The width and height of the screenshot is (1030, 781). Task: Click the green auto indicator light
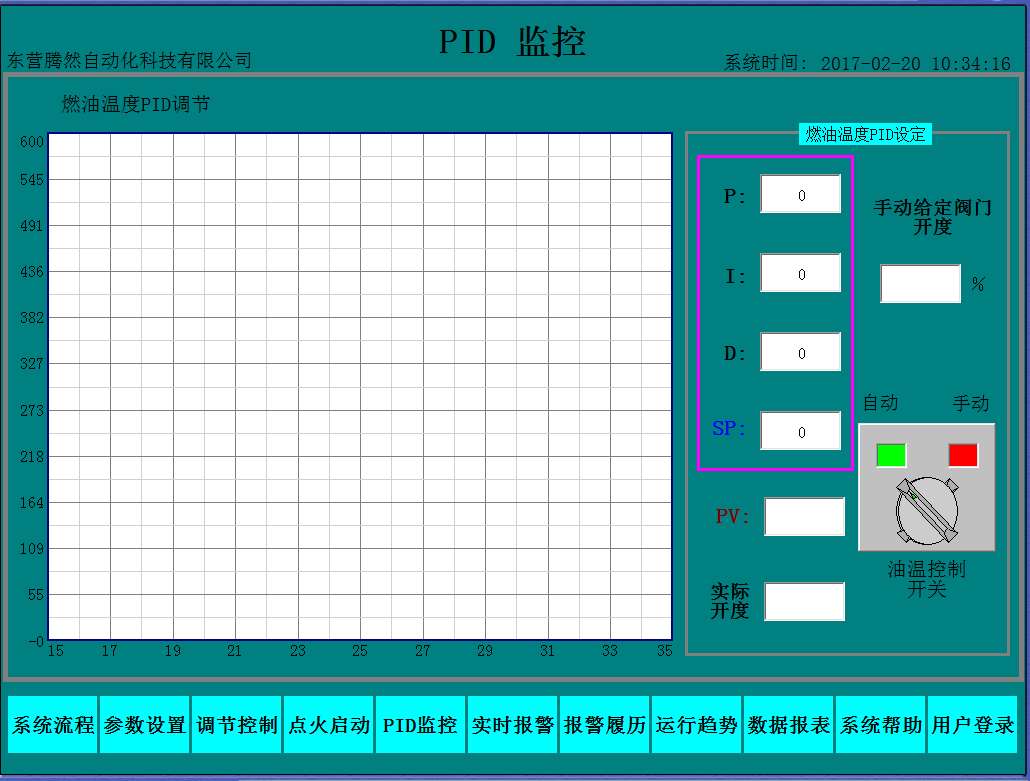point(891,455)
